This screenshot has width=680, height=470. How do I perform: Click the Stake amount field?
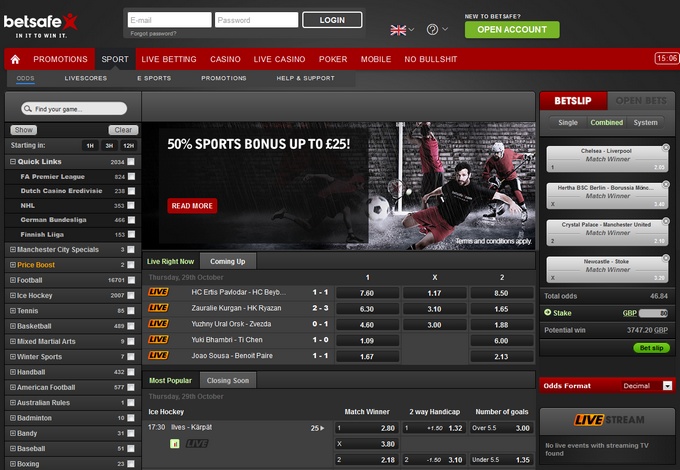(653, 313)
